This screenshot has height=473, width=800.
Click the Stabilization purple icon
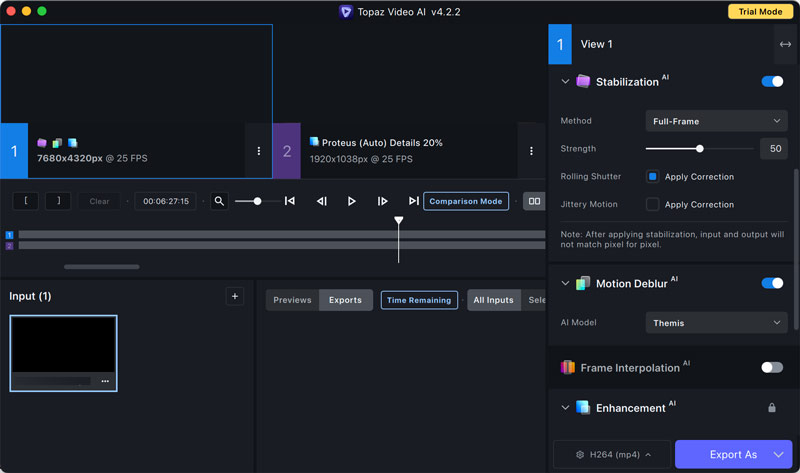click(x=583, y=81)
